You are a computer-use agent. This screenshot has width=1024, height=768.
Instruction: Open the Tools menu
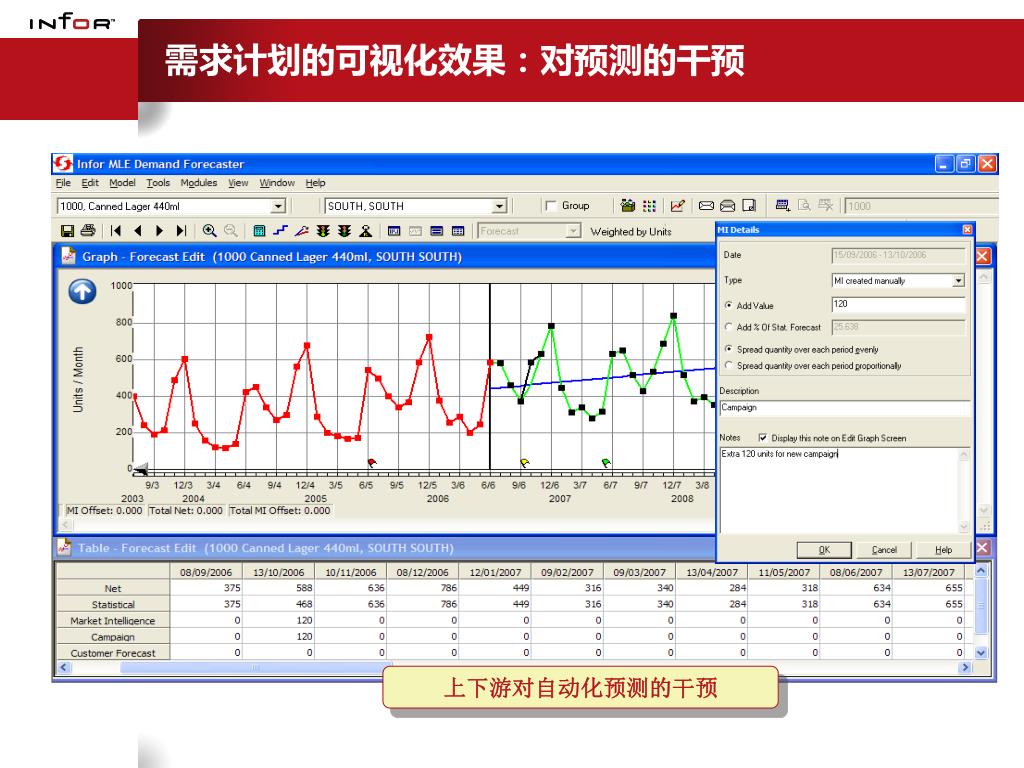[158, 183]
